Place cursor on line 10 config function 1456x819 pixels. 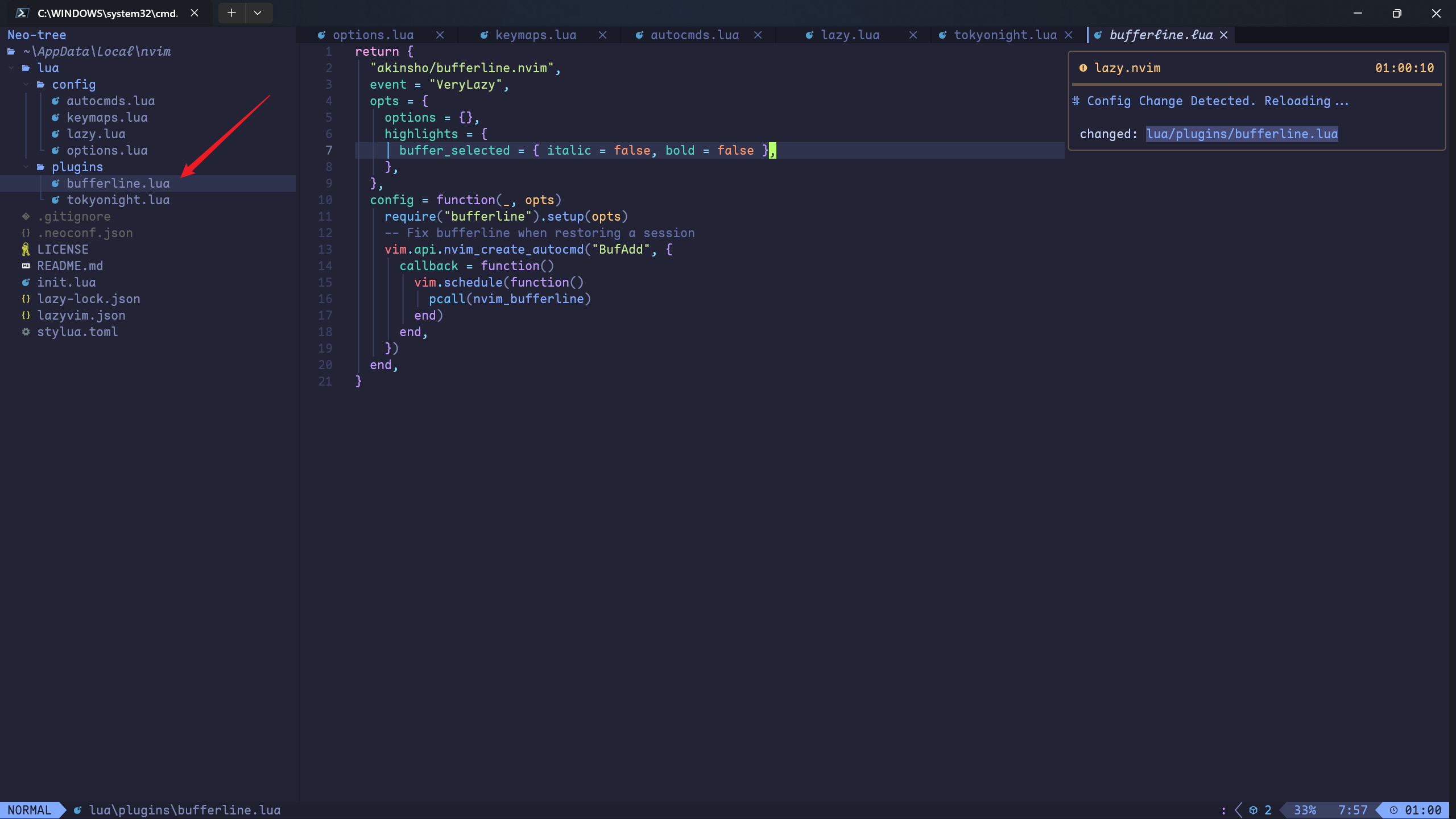[x=465, y=200]
